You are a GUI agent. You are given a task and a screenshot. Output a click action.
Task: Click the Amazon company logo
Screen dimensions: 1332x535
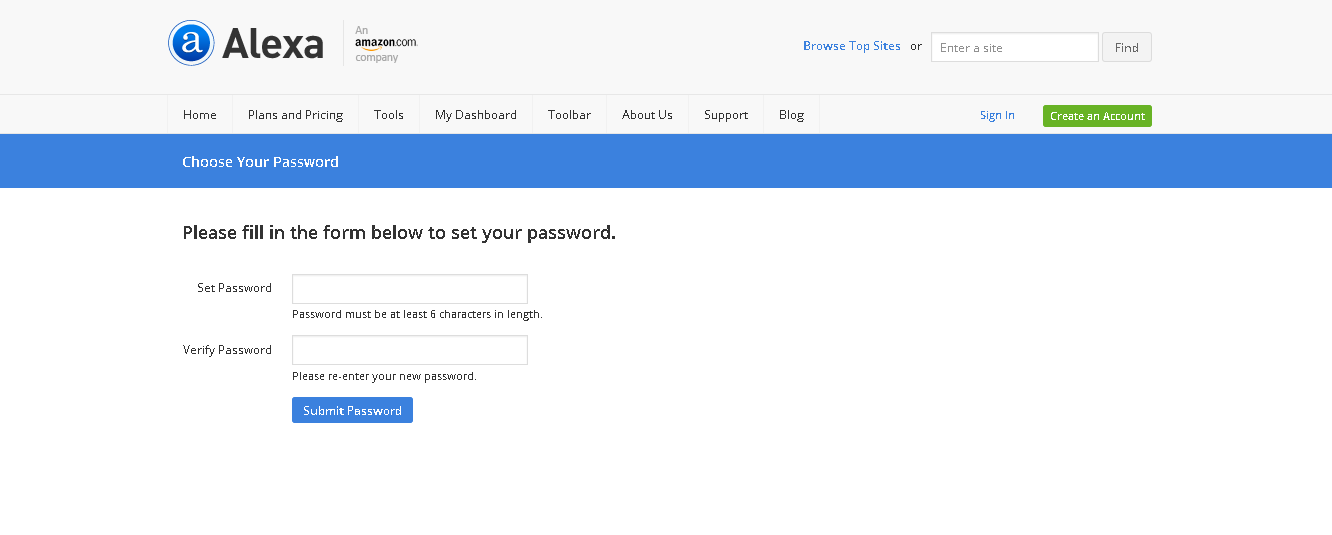coord(385,43)
